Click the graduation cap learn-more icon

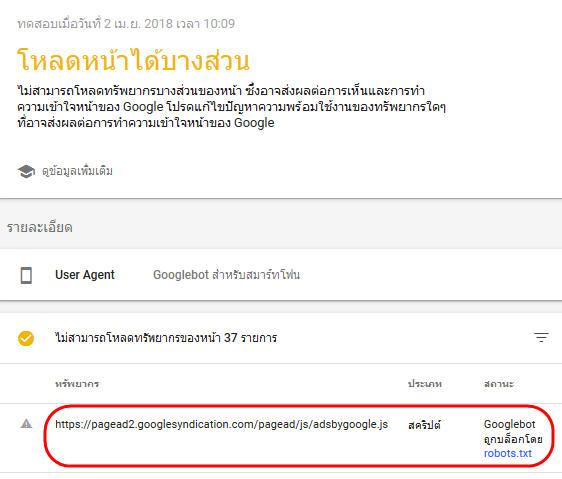[x=26, y=171]
